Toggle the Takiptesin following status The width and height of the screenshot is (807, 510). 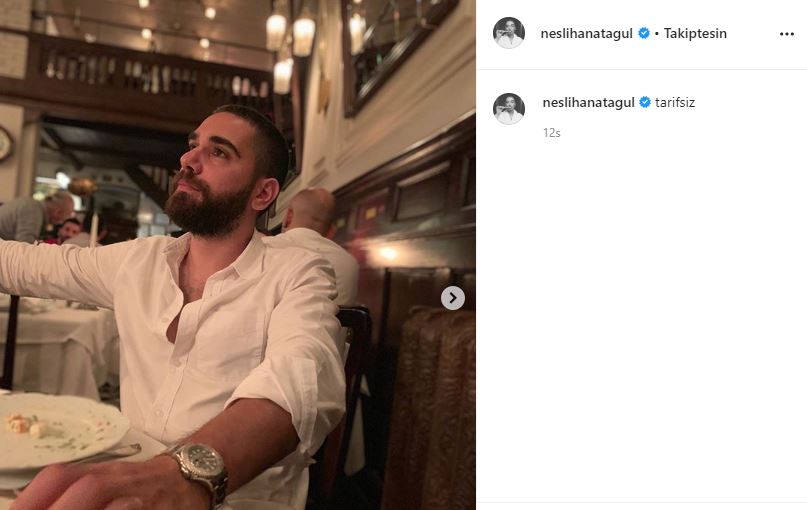[x=695, y=33]
